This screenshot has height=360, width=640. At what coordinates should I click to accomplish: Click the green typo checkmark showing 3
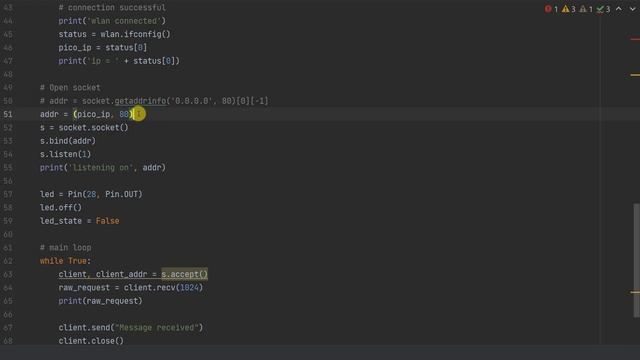pos(603,9)
